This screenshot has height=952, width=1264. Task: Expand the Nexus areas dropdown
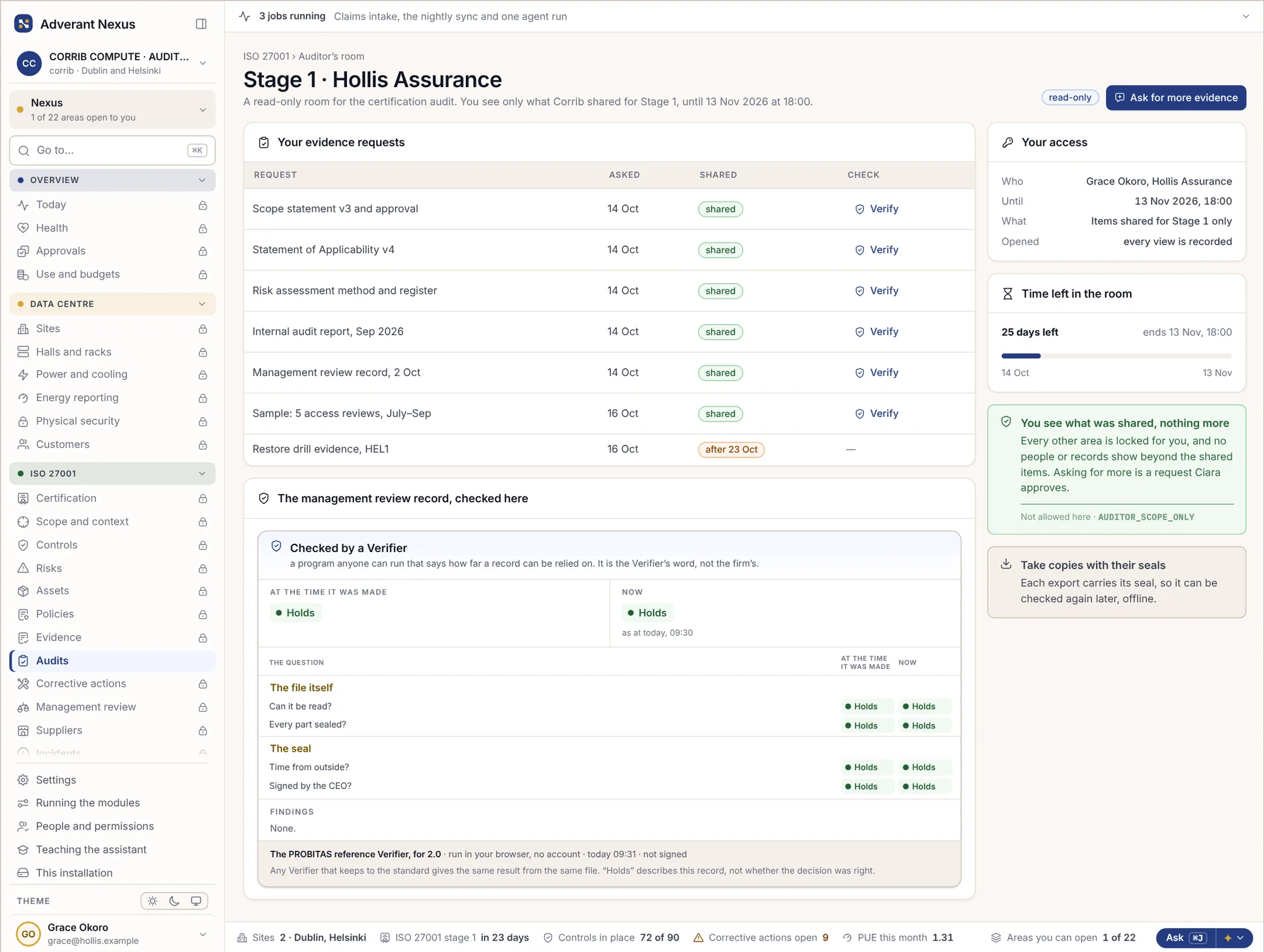click(x=112, y=110)
